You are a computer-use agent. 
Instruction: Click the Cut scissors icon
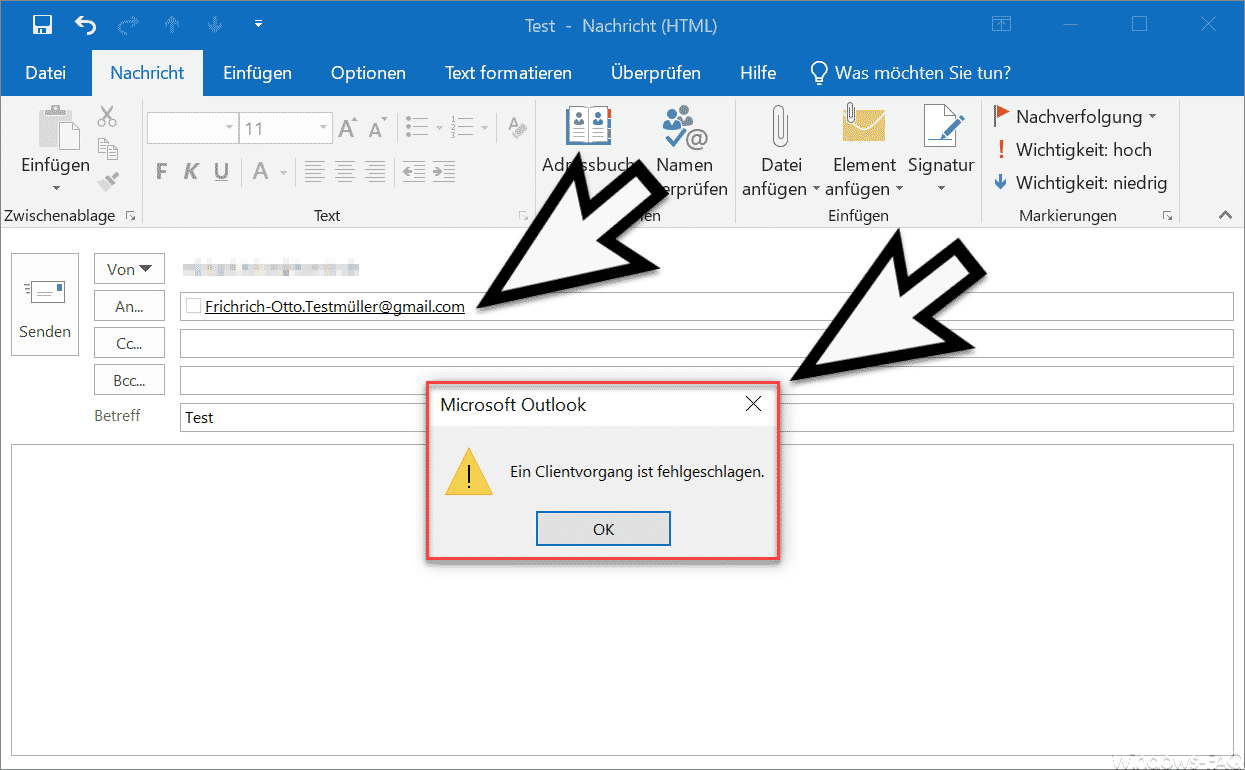pyautogui.click(x=107, y=117)
